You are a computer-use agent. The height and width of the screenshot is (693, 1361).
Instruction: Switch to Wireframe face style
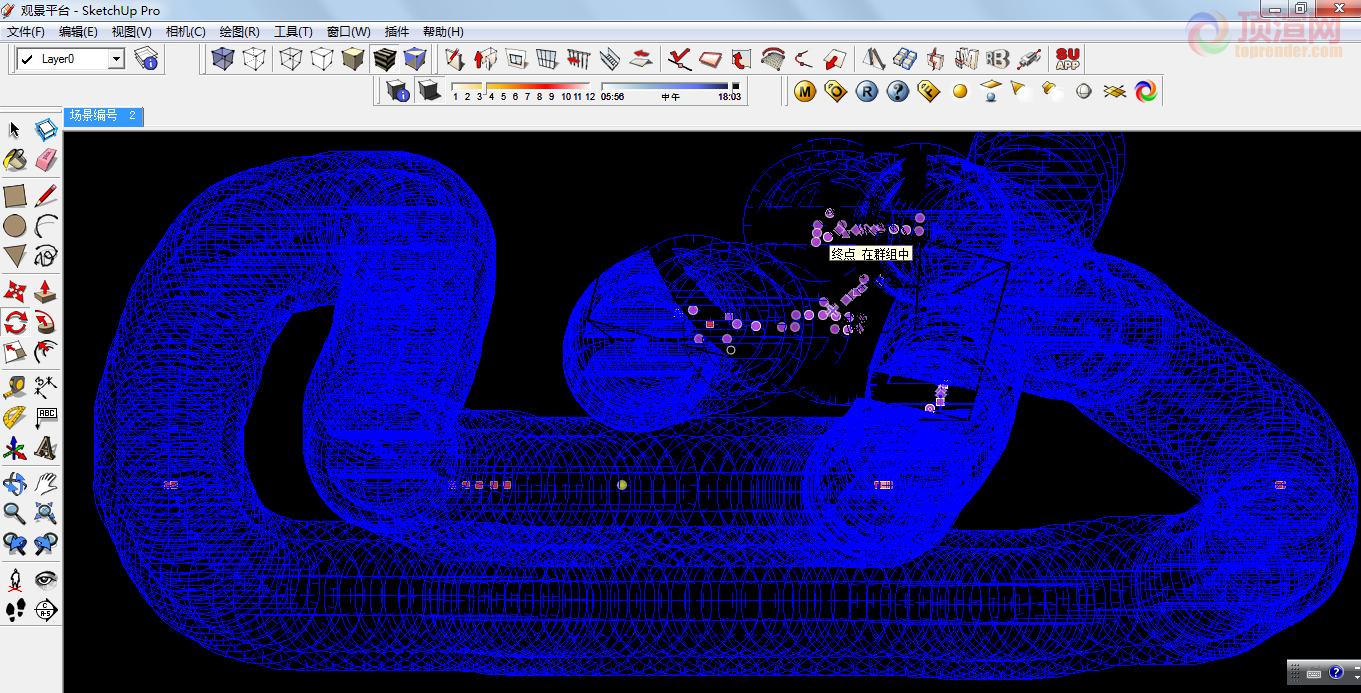point(290,59)
